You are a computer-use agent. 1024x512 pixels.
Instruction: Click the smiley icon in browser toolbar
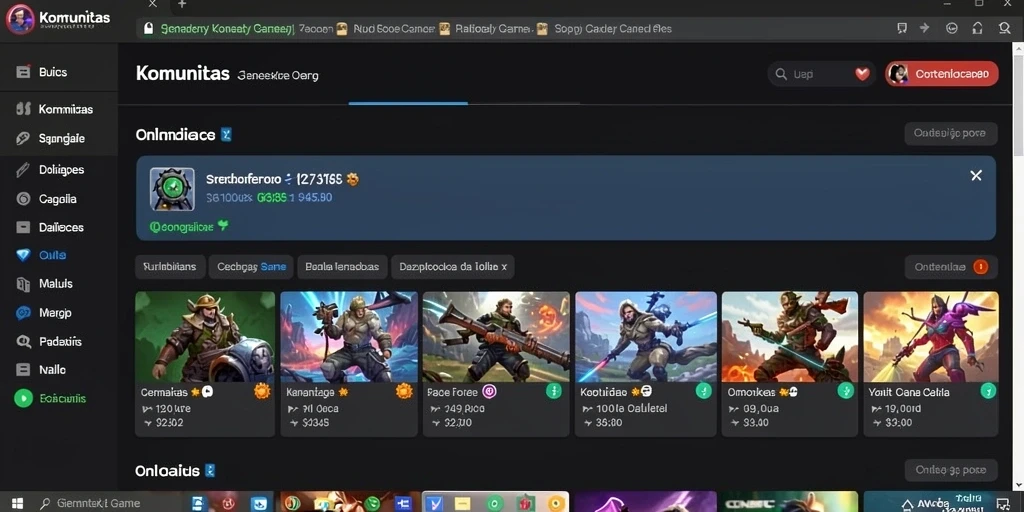pos(952,28)
